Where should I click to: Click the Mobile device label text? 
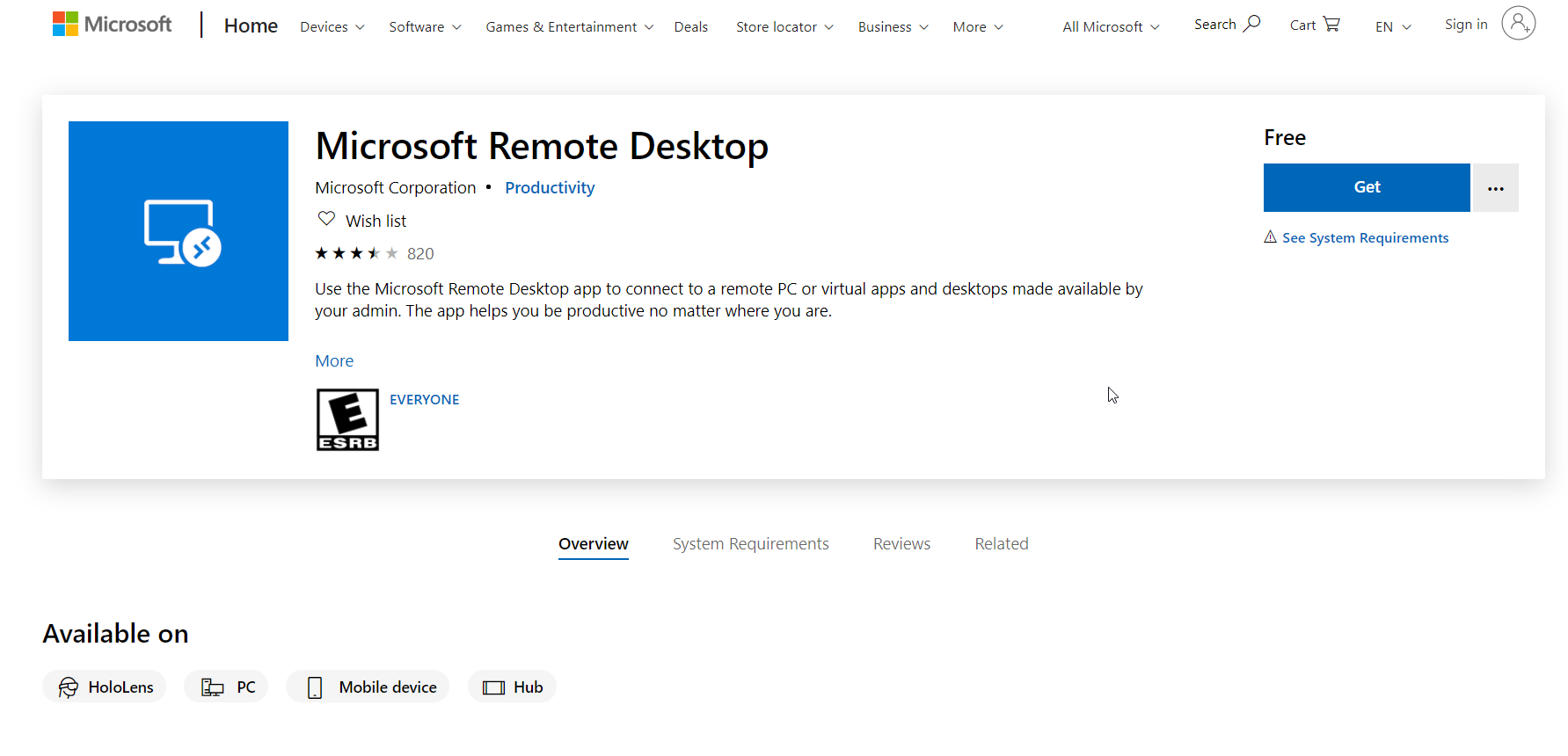click(x=388, y=687)
